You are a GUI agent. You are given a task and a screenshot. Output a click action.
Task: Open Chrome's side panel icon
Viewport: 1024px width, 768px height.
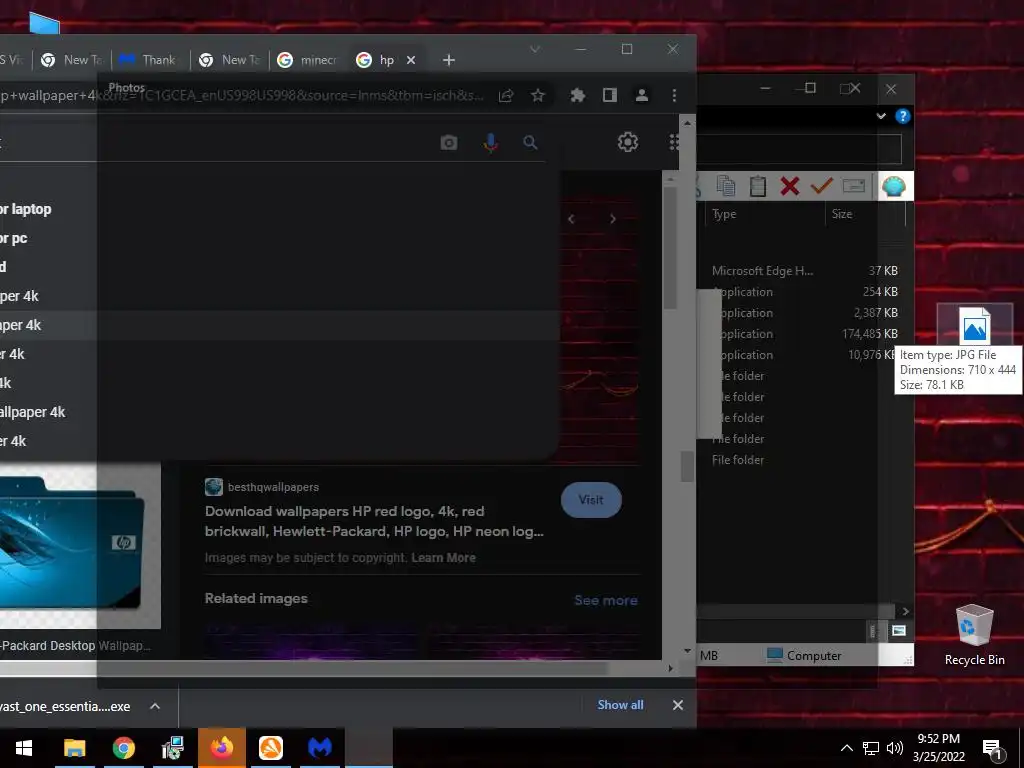610,96
